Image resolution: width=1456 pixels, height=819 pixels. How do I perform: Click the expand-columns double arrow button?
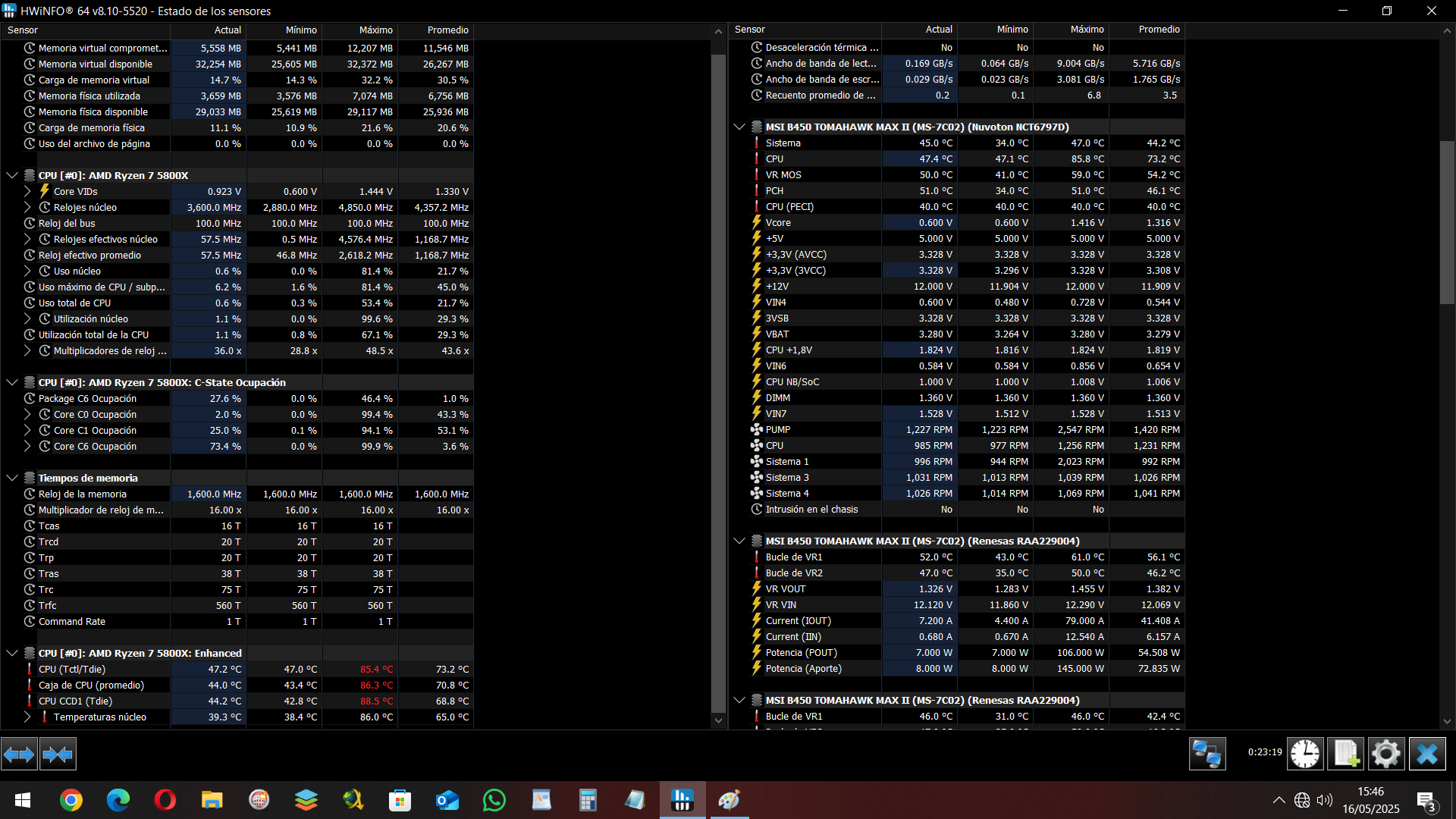[x=19, y=754]
